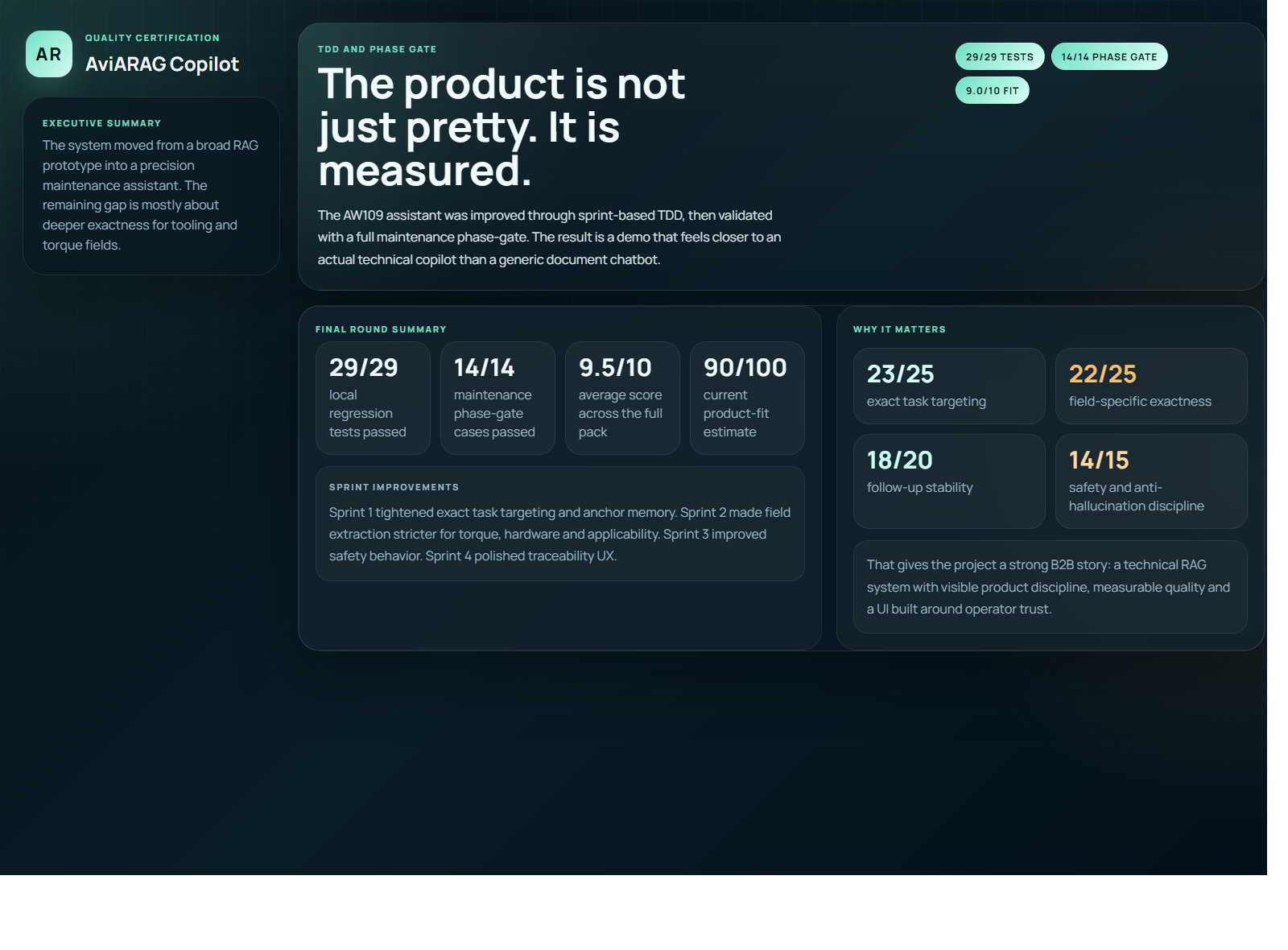The image size is (1288, 950).
Task: Click the Final Round Summary heading
Action: pos(381,329)
